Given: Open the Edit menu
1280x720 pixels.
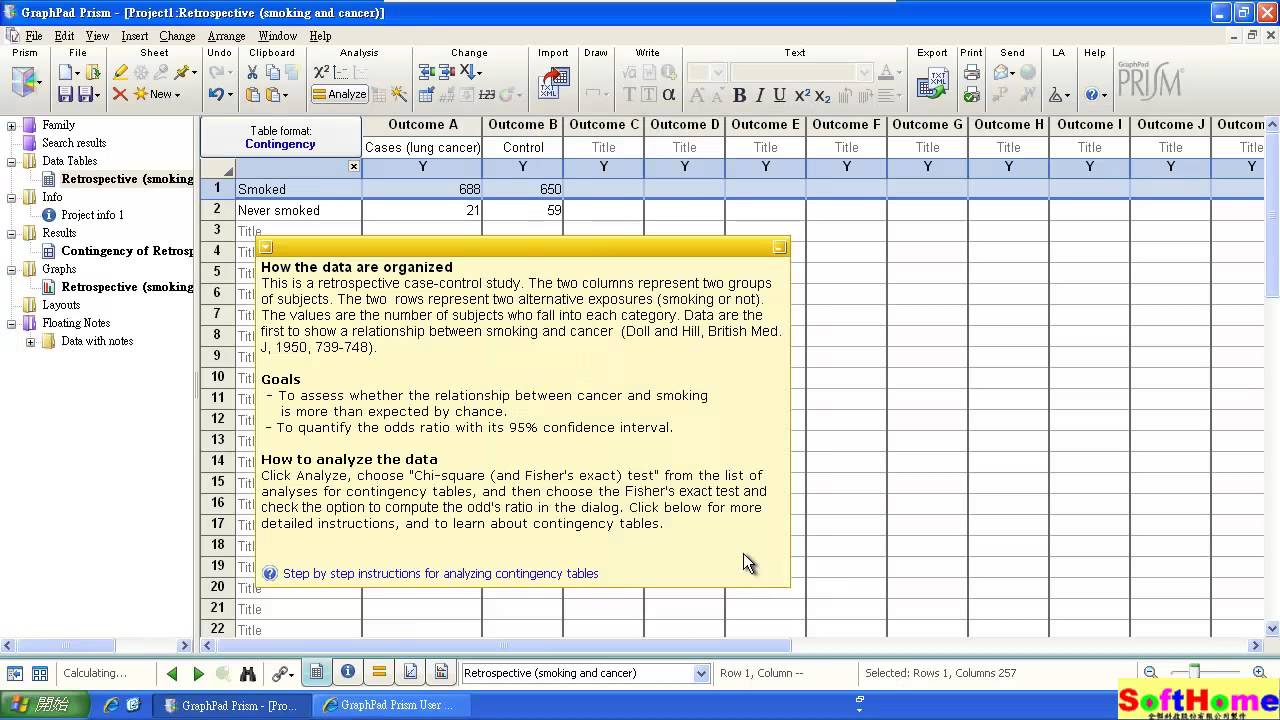Looking at the screenshot, I should 64,36.
